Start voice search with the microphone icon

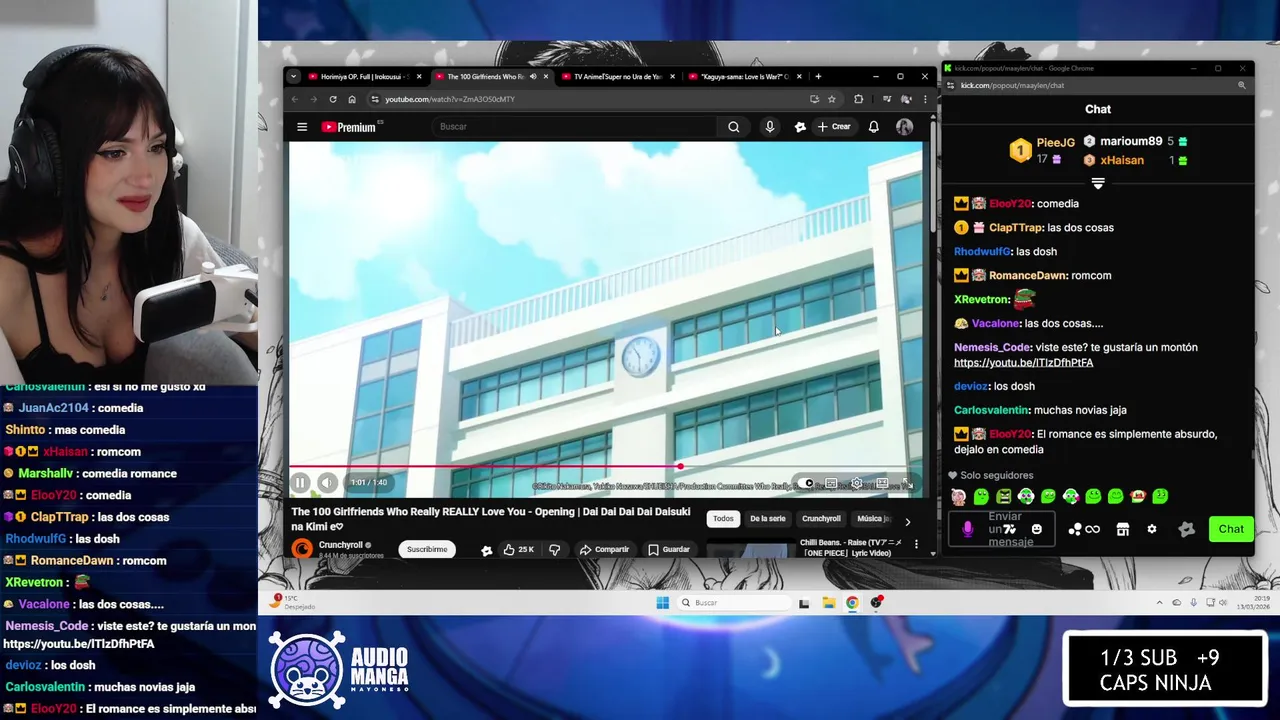(769, 127)
